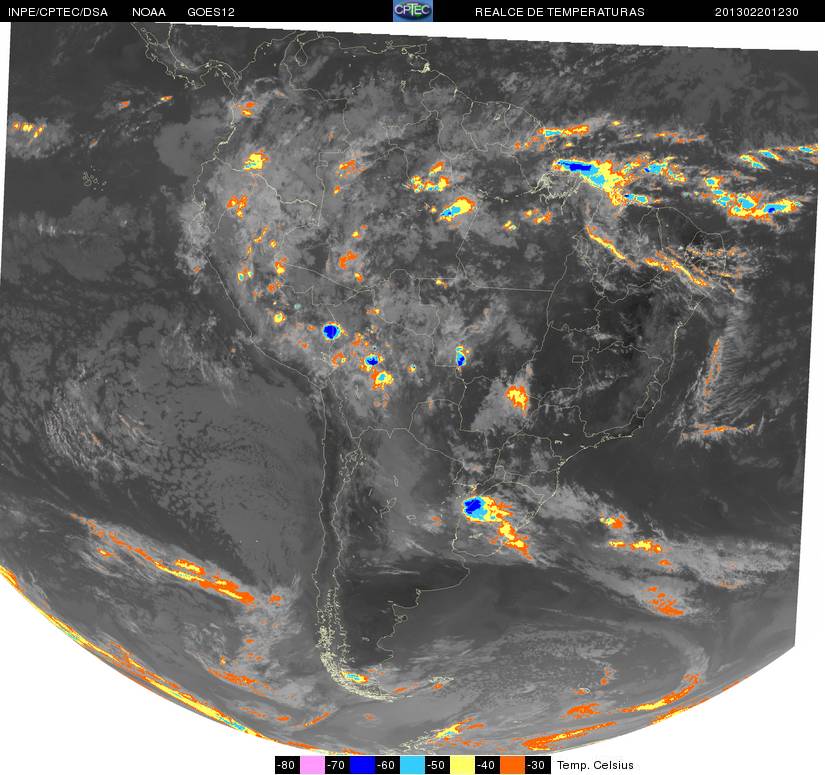Select the pink -80 to -70 legend swatch
Viewport: 825px width, 775px height.
[311, 764]
